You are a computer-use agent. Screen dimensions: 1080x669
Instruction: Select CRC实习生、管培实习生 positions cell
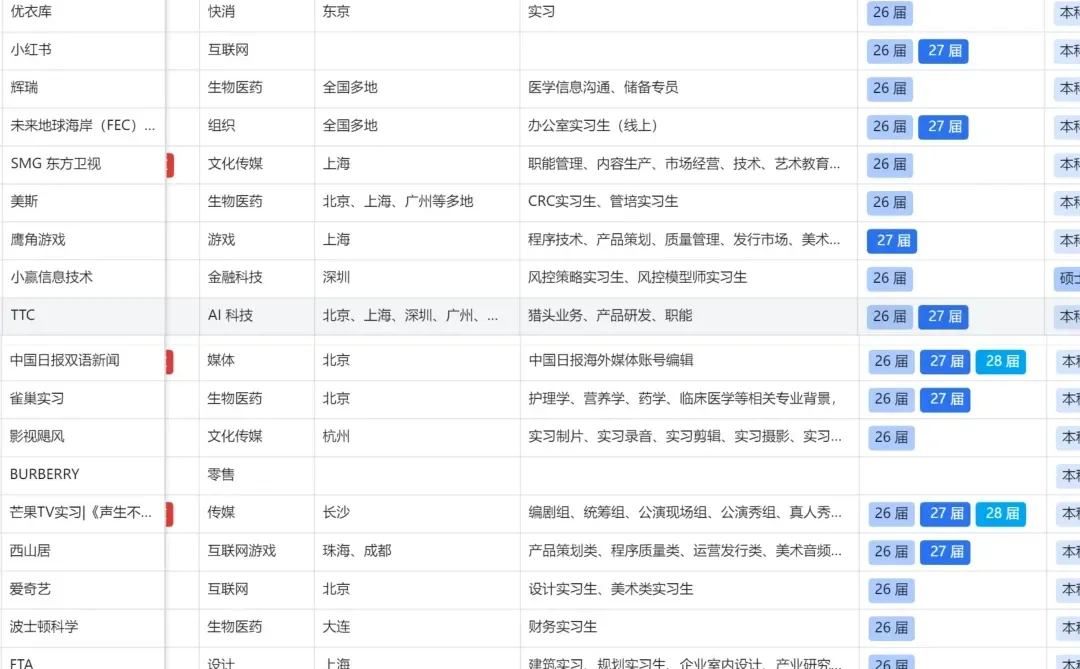click(603, 201)
